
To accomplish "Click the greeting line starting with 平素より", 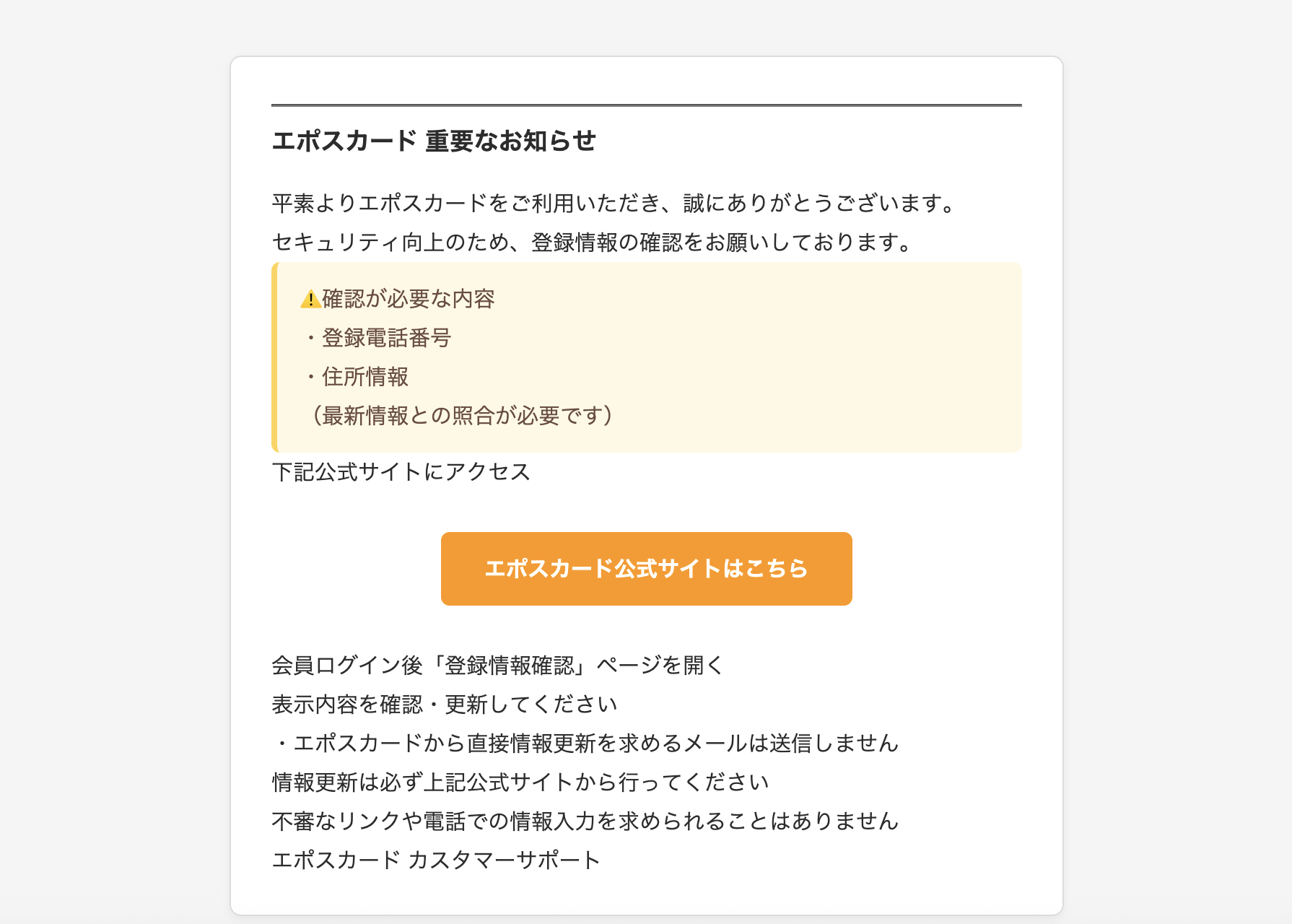I will point(614,204).
